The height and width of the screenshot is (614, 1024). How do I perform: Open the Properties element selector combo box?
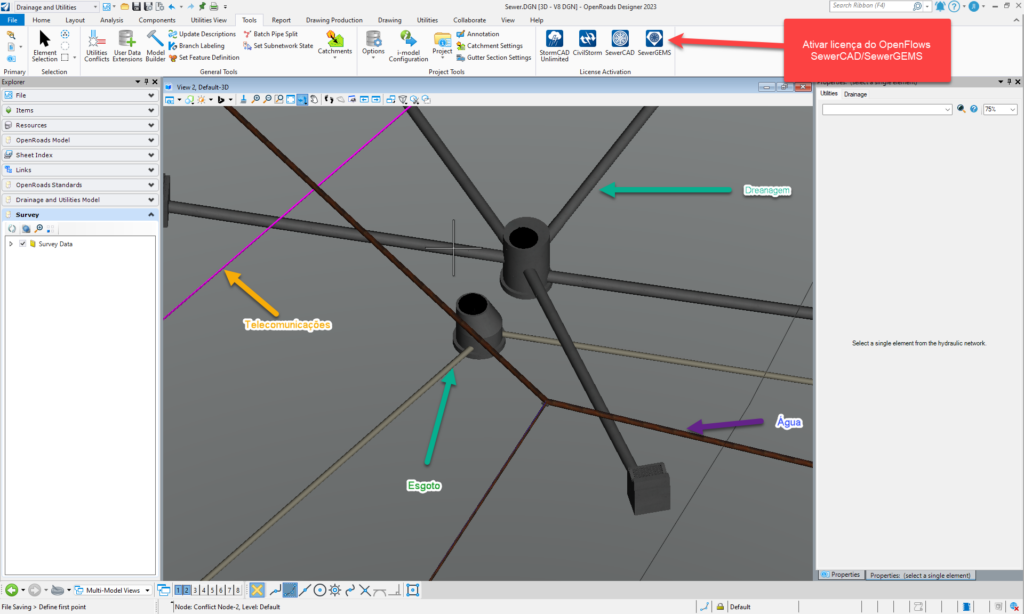pos(886,109)
